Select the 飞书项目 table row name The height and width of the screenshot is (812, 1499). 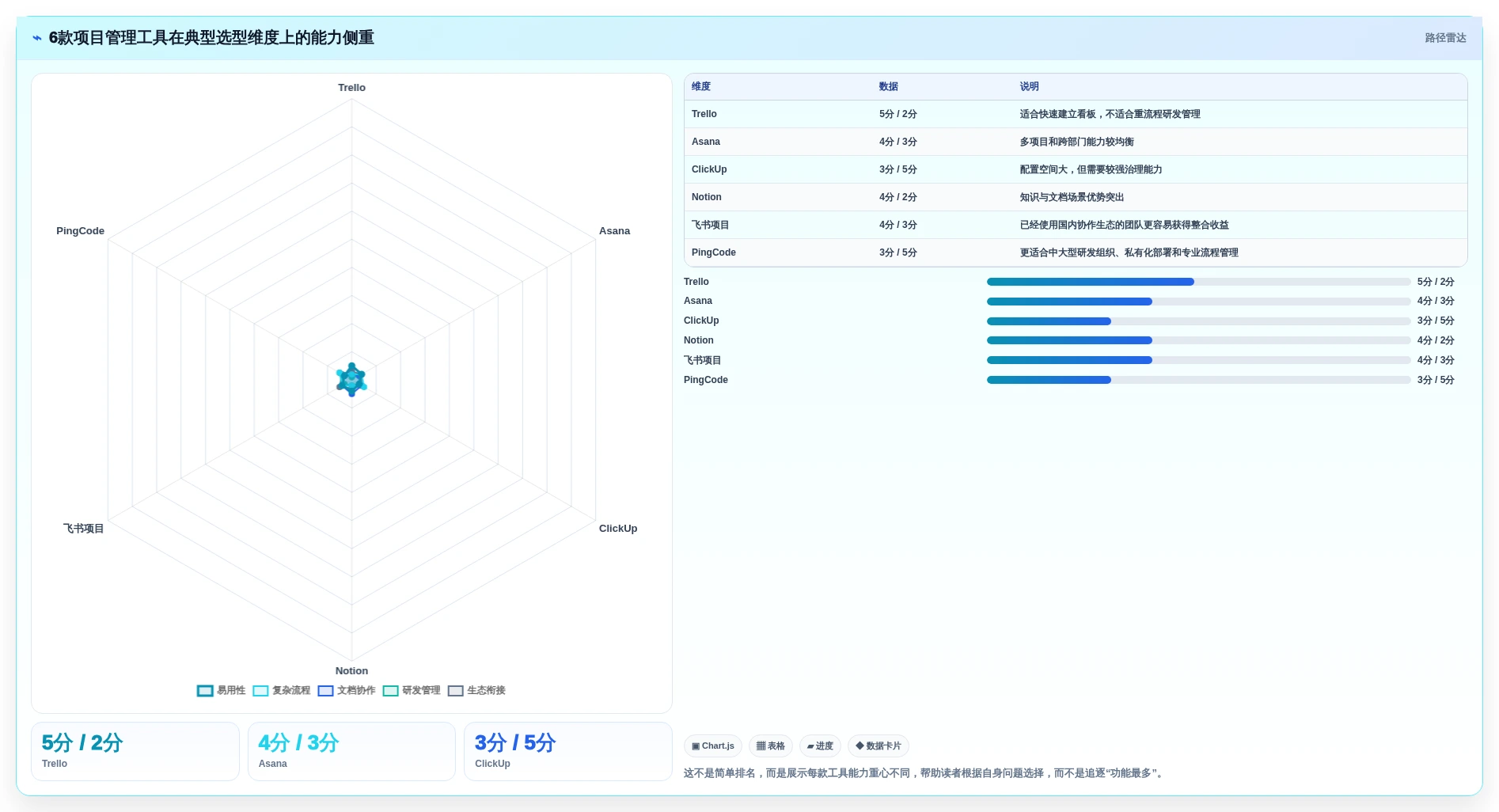point(711,225)
